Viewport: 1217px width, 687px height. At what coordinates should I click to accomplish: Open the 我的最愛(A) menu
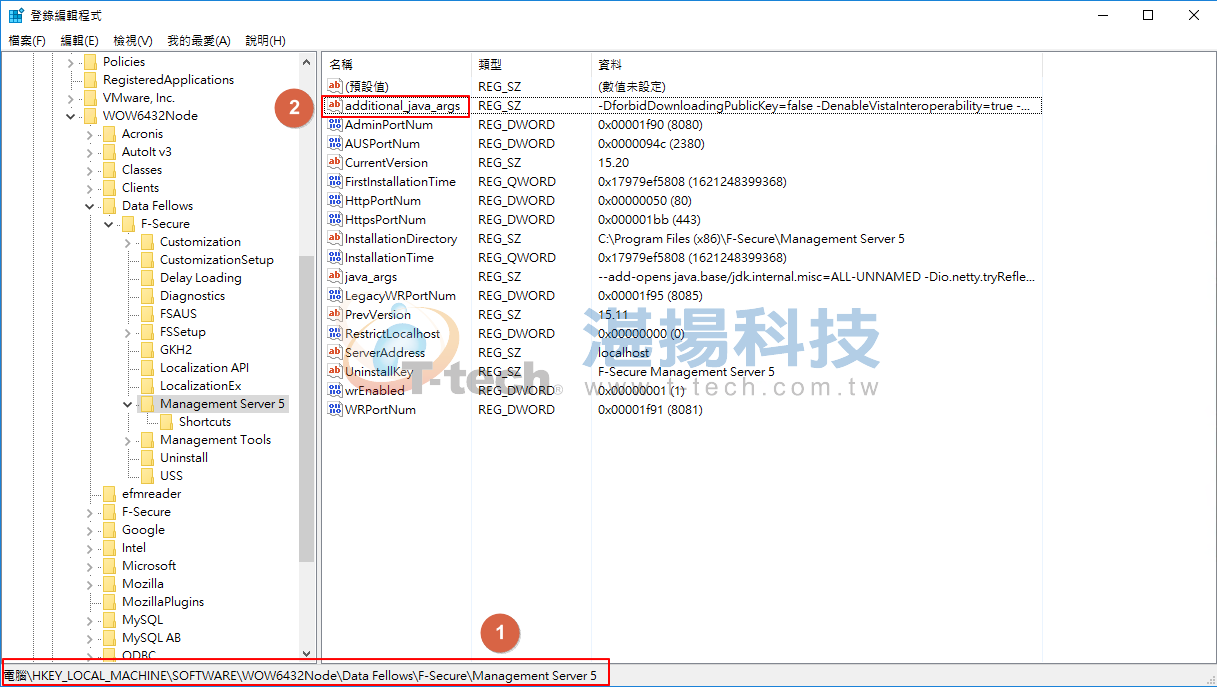point(199,41)
